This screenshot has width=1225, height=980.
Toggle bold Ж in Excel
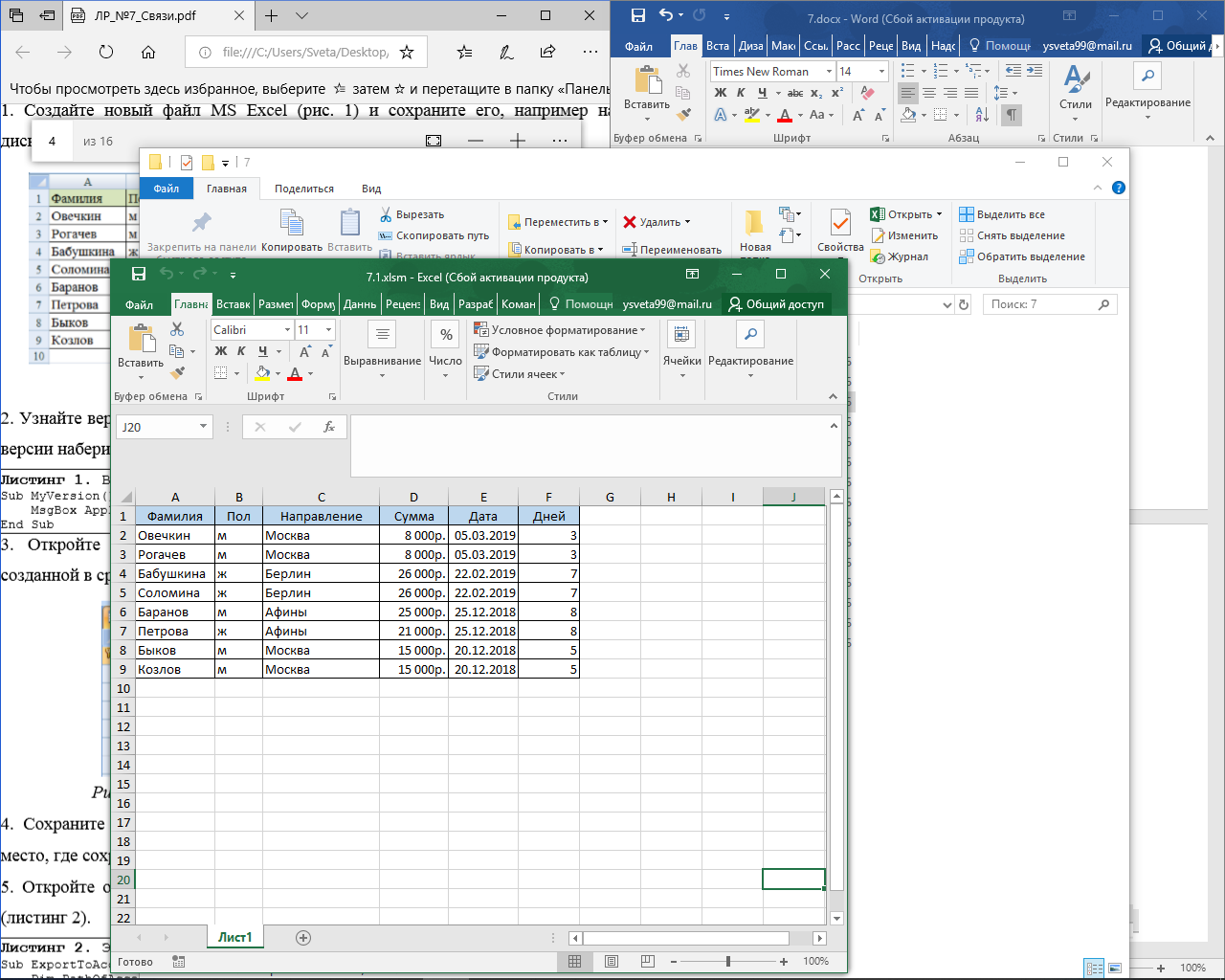[x=221, y=351]
